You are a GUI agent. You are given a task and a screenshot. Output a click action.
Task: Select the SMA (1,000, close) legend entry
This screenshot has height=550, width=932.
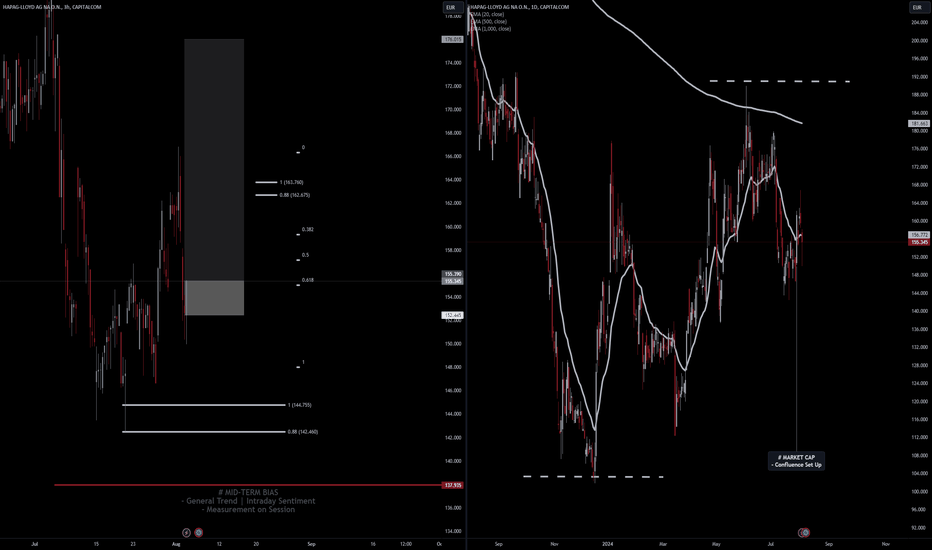pos(490,29)
